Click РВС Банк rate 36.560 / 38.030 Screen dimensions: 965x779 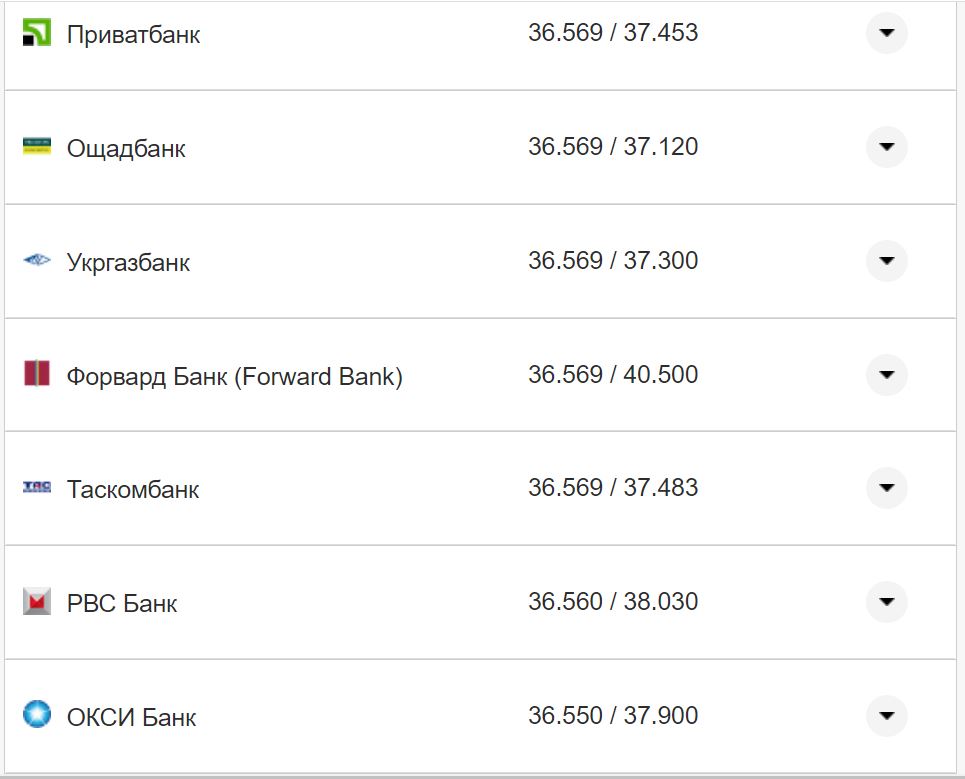(x=613, y=602)
